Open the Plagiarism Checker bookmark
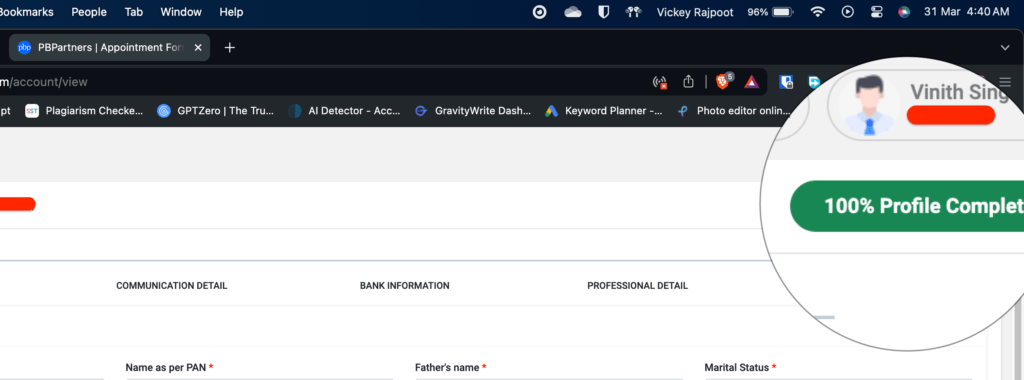The image size is (1024, 380). coord(84,111)
